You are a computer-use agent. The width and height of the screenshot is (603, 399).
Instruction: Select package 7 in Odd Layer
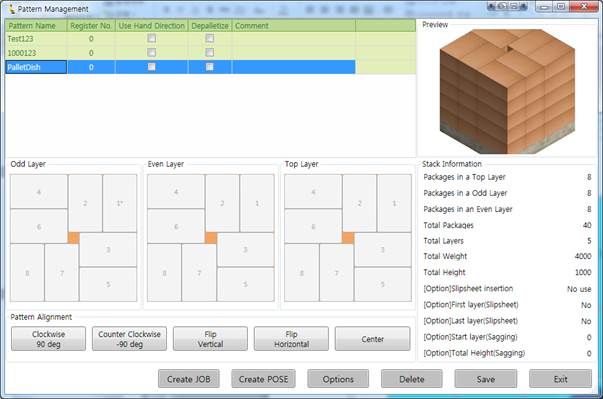click(x=62, y=273)
